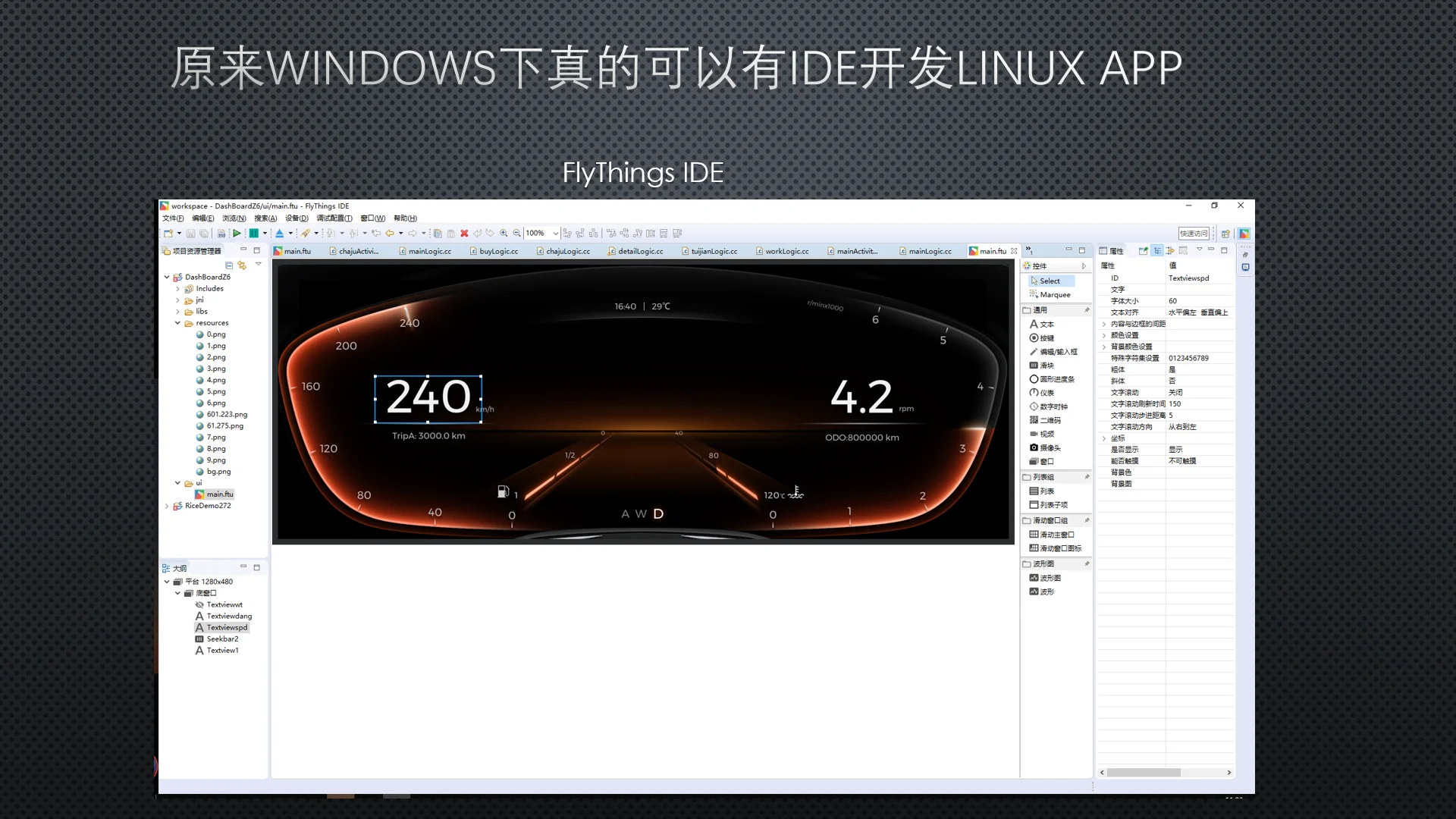Toggle show categories icon in 属性 panel
This screenshot has width=1456, height=819.
point(1157,250)
